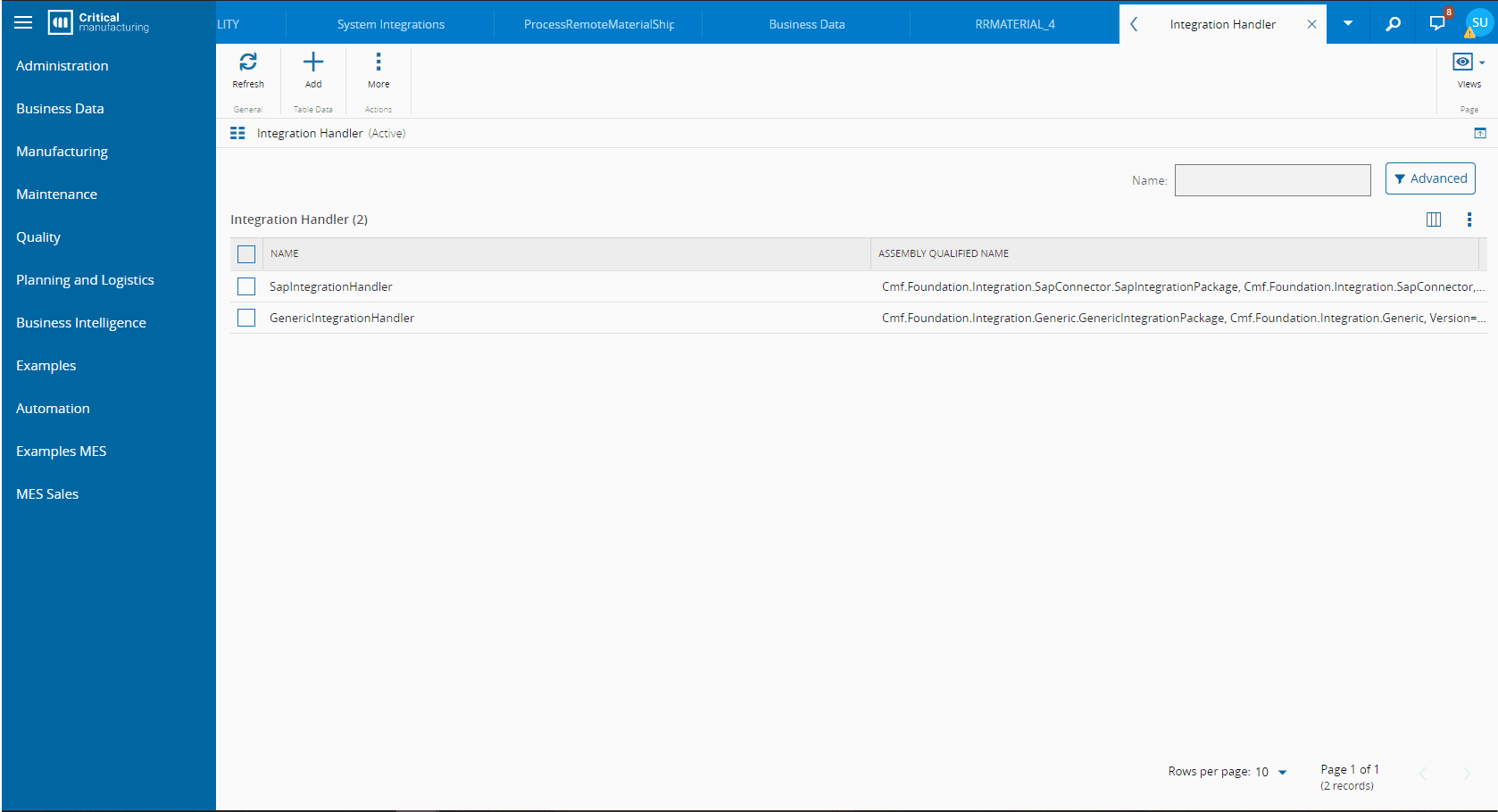
Task: Select the GenericIntegrationHandler row checkbox
Action: pyautogui.click(x=246, y=318)
